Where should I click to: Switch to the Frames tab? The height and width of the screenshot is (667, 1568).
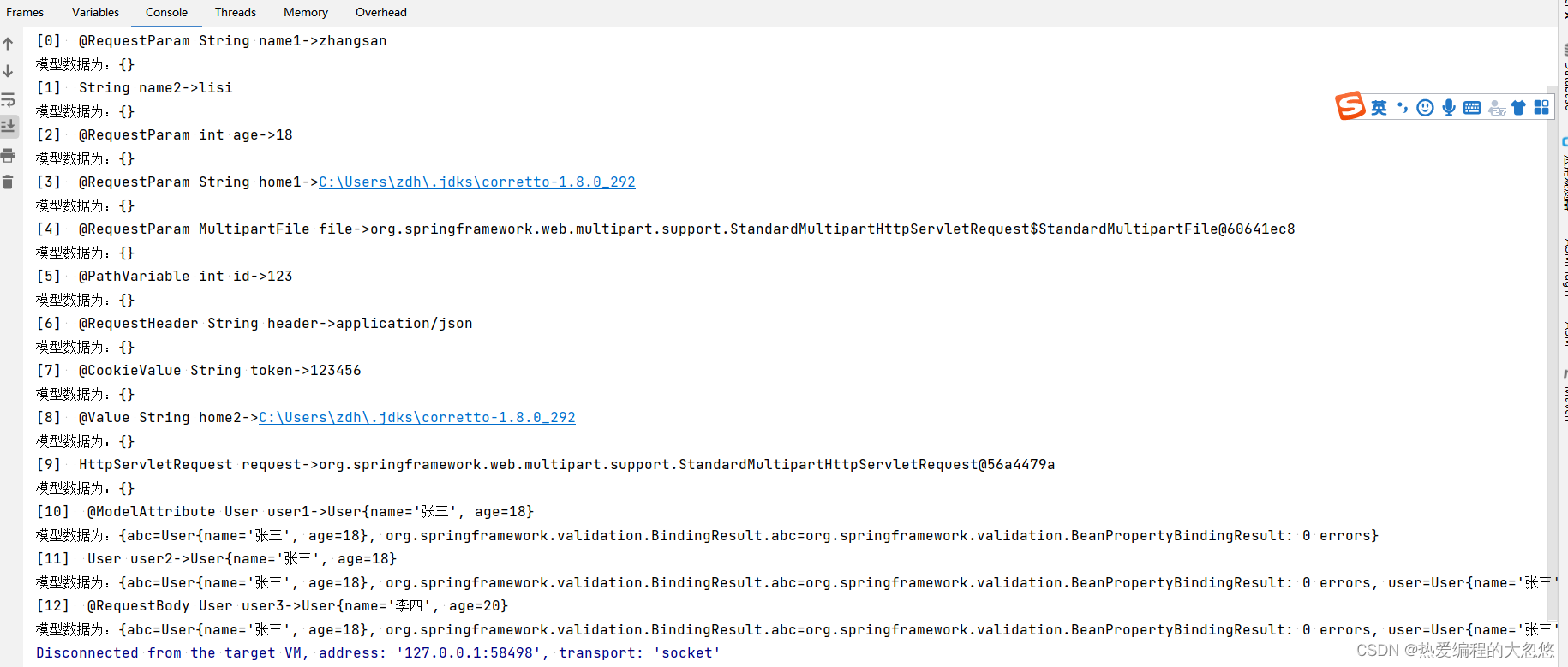point(25,12)
